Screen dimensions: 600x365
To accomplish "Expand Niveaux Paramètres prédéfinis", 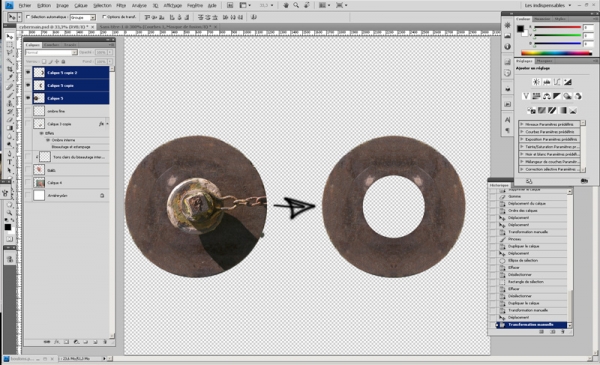I will 522,124.
